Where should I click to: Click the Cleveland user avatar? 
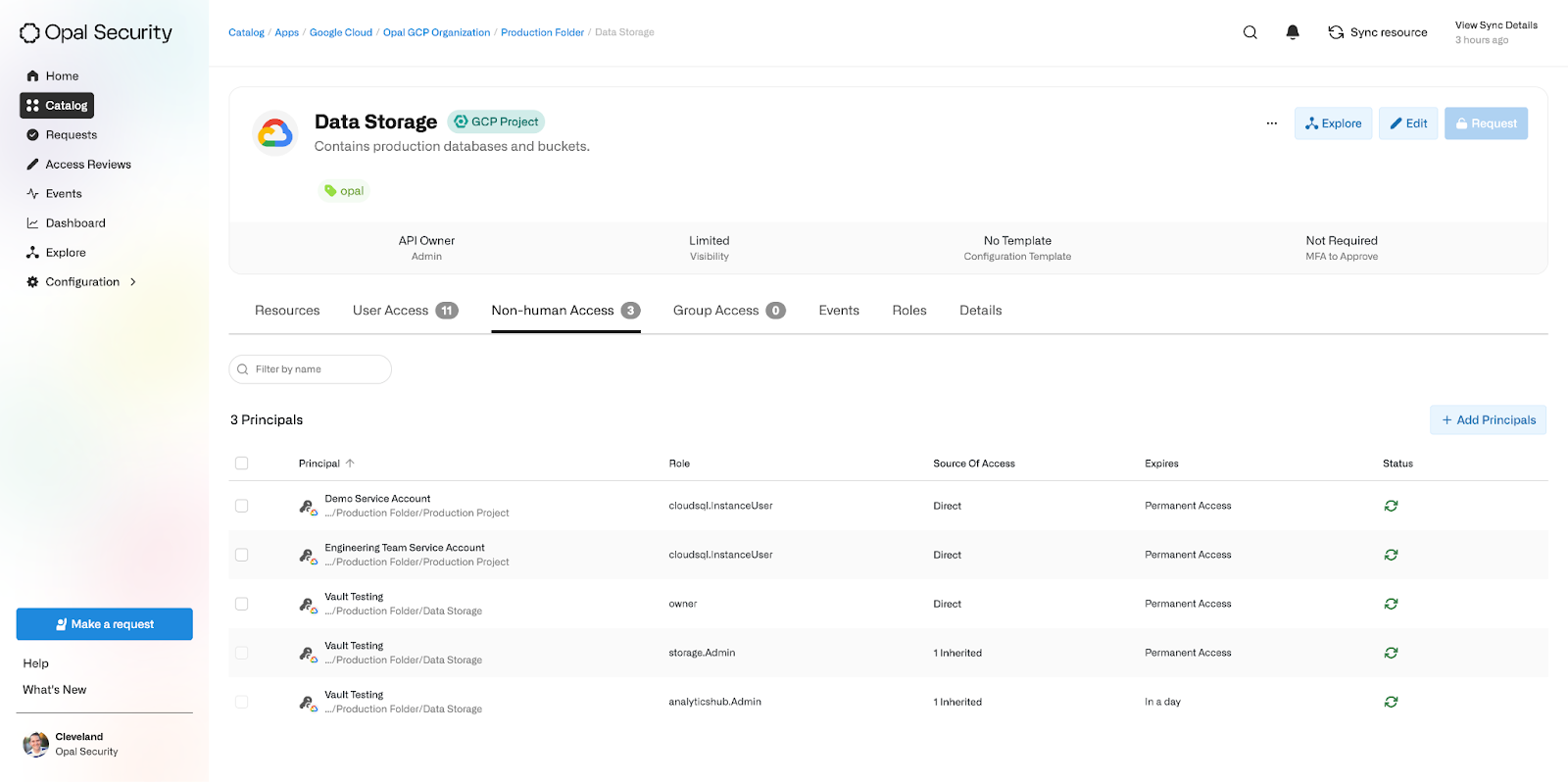(x=36, y=745)
